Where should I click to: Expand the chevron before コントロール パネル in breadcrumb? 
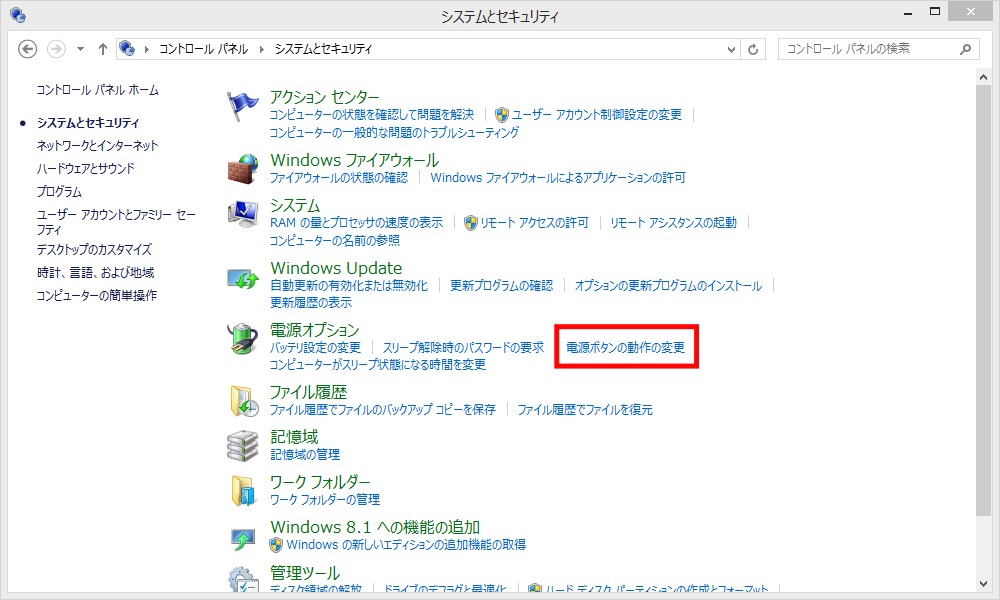tap(147, 49)
